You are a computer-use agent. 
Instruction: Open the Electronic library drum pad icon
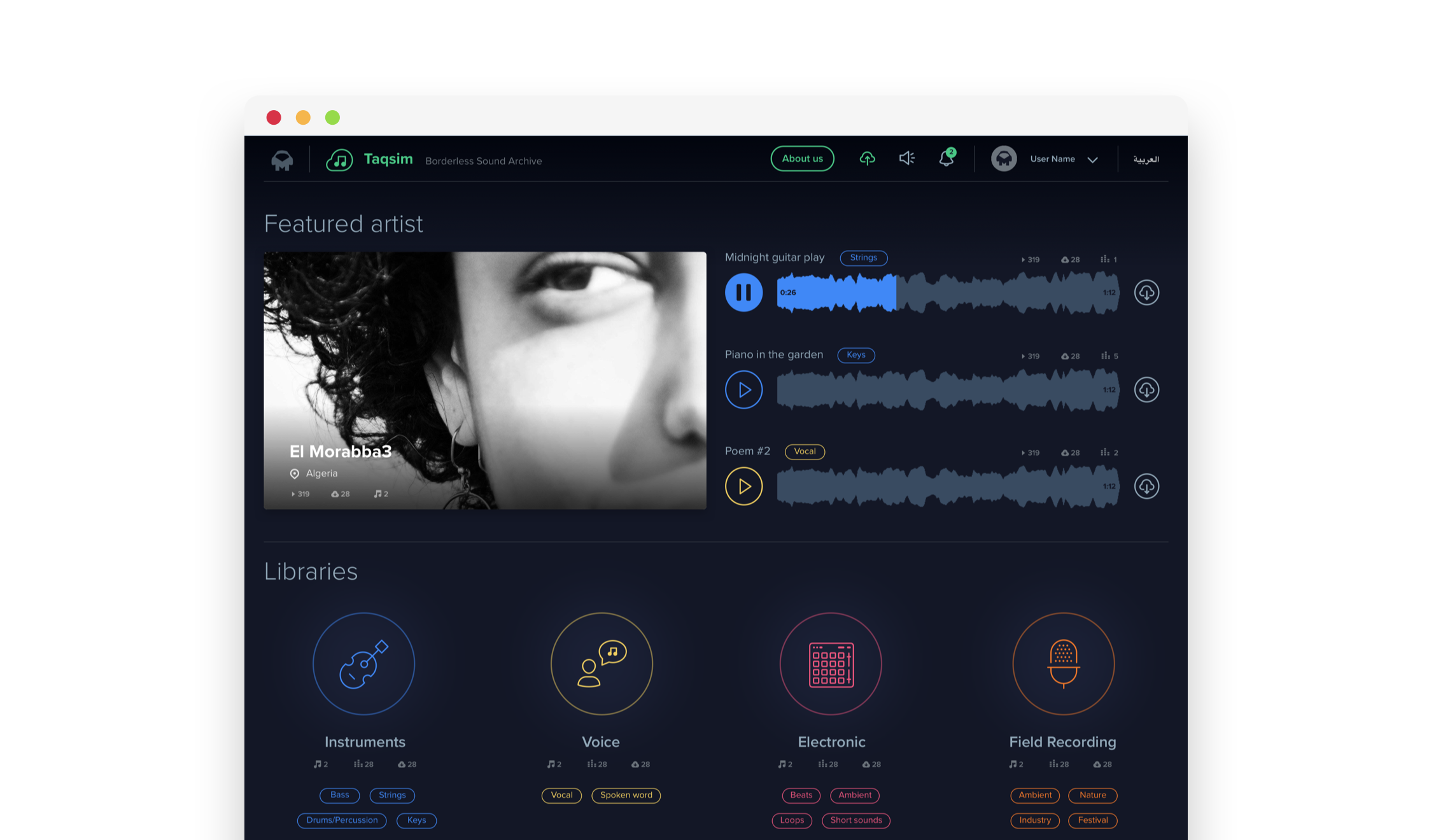[x=831, y=664]
